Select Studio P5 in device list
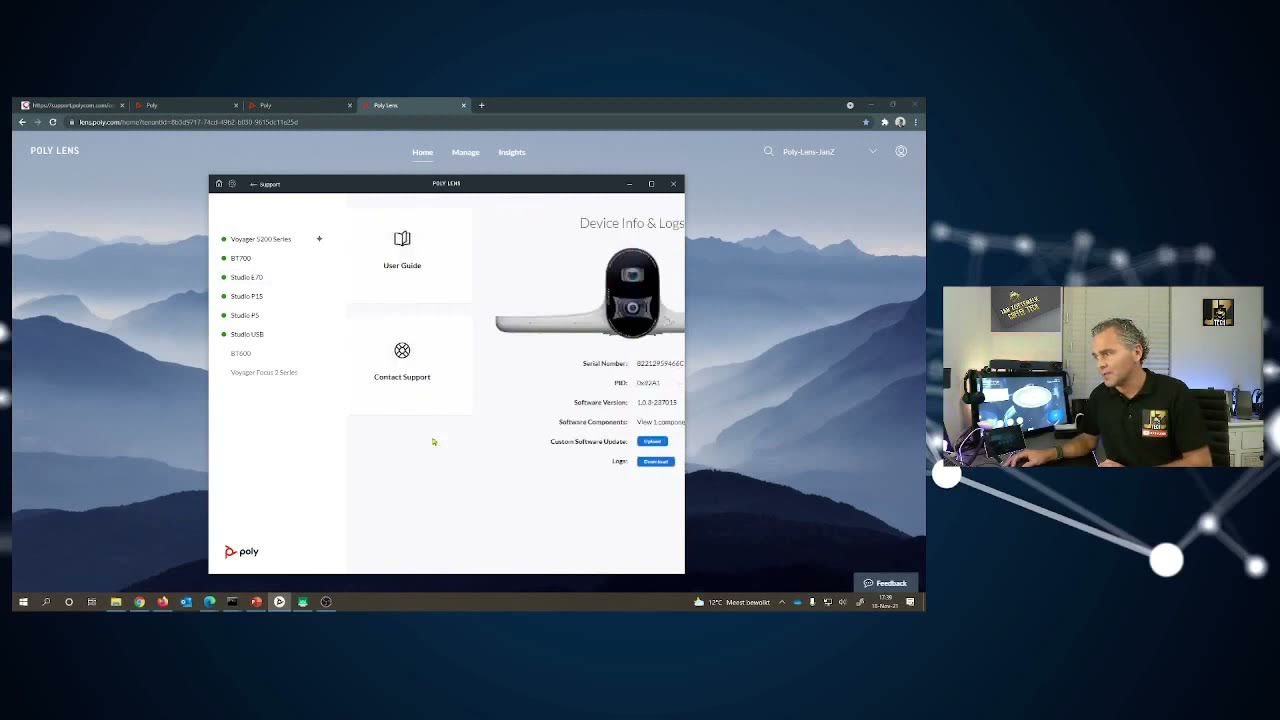This screenshot has height=720, width=1280. 244,315
